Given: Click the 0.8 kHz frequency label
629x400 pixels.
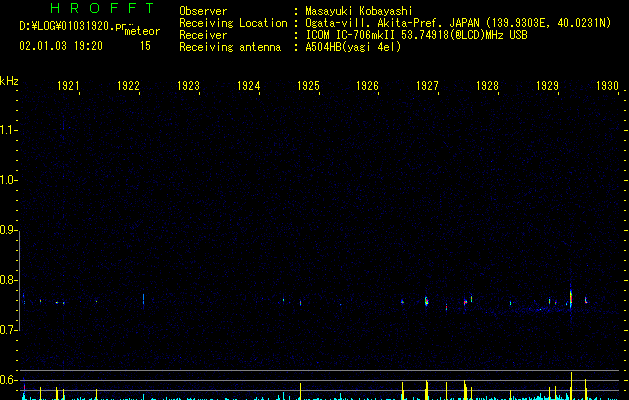Looking at the screenshot, I should (8, 280).
